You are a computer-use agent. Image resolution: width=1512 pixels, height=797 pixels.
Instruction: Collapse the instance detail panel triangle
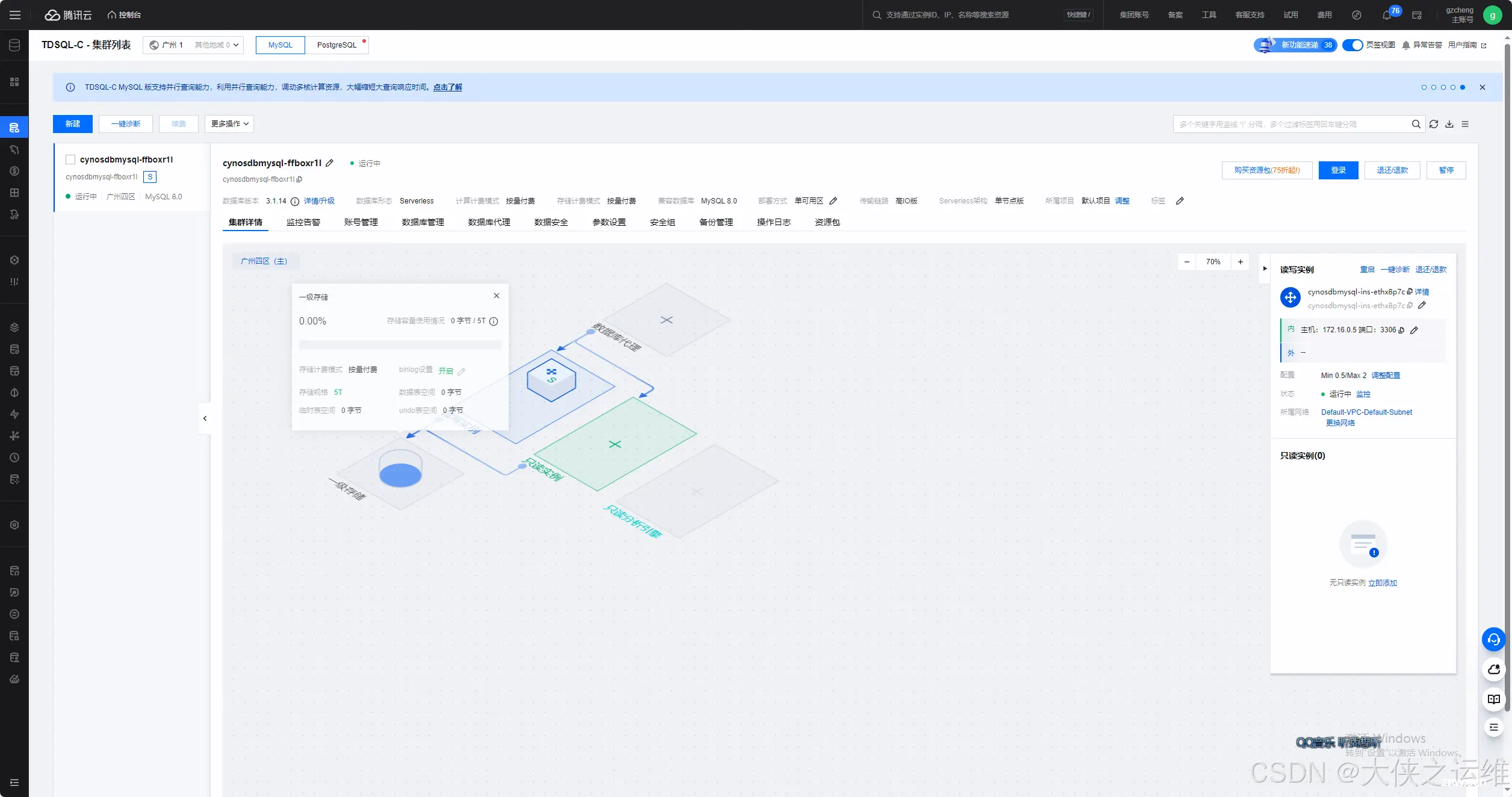1265,268
